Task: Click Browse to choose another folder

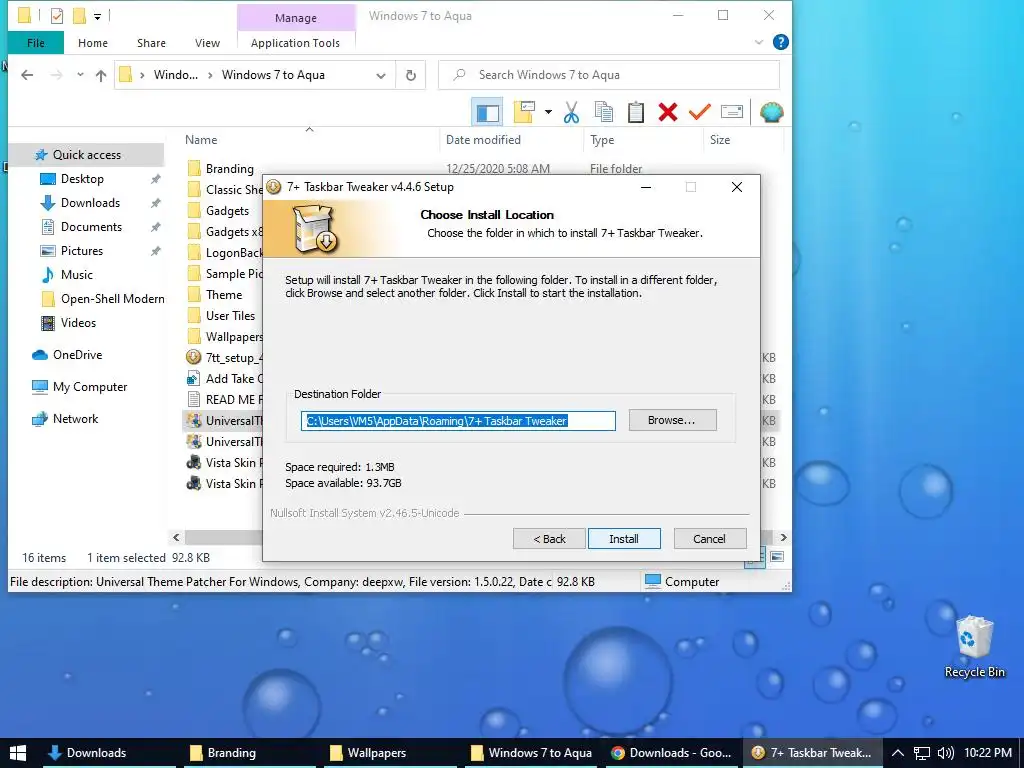Action: (672, 420)
